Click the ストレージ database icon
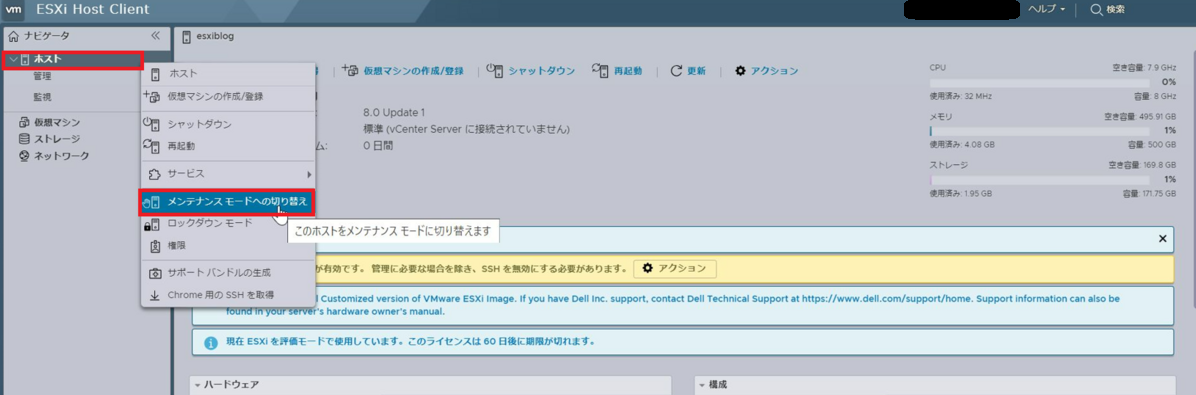The width and height of the screenshot is (1196, 395). click(x=24, y=139)
